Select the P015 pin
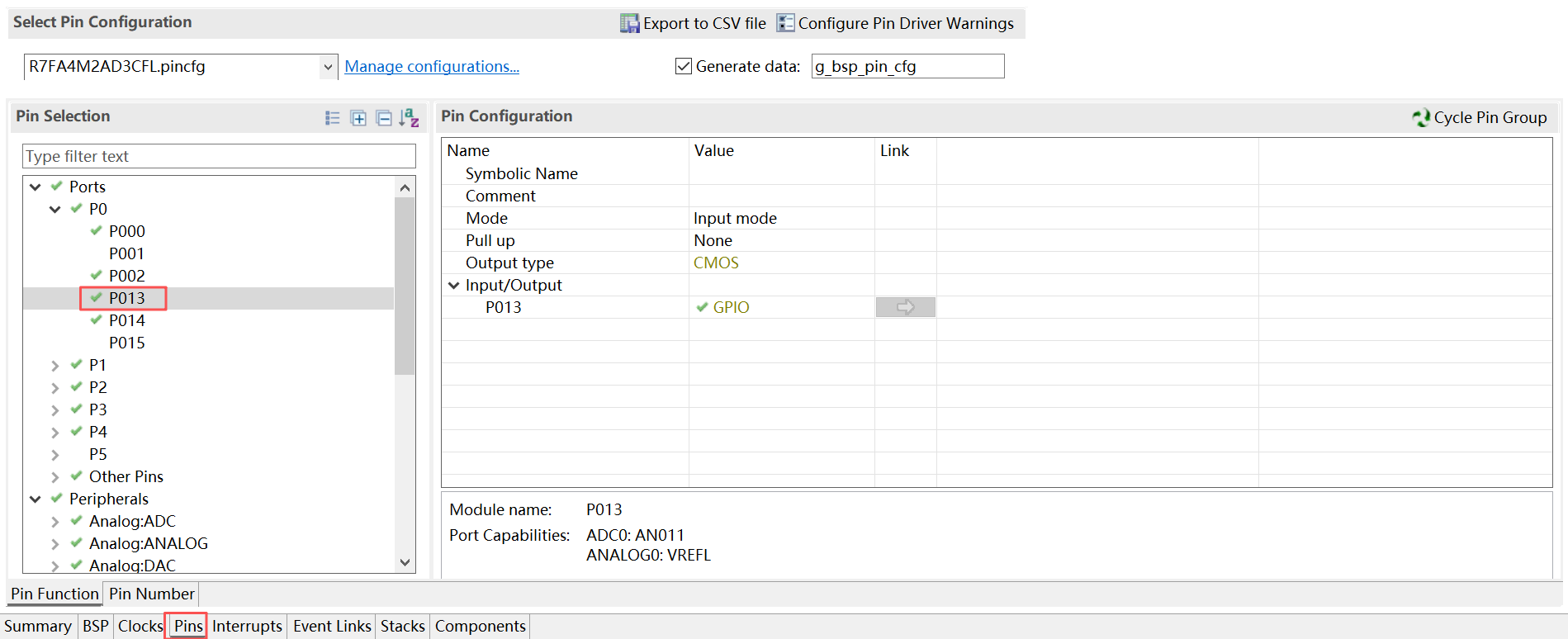This screenshot has height=639, width=1568. (x=126, y=343)
